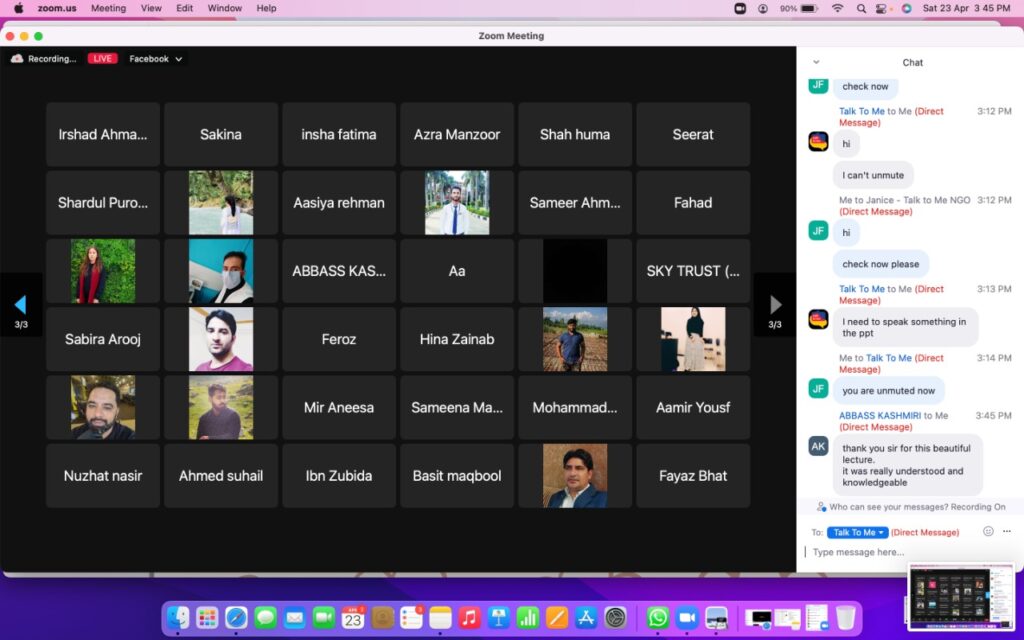Image resolution: width=1024 pixels, height=640 pixels.
Task: Click the Who can see your messages icon
Action: 821,507
